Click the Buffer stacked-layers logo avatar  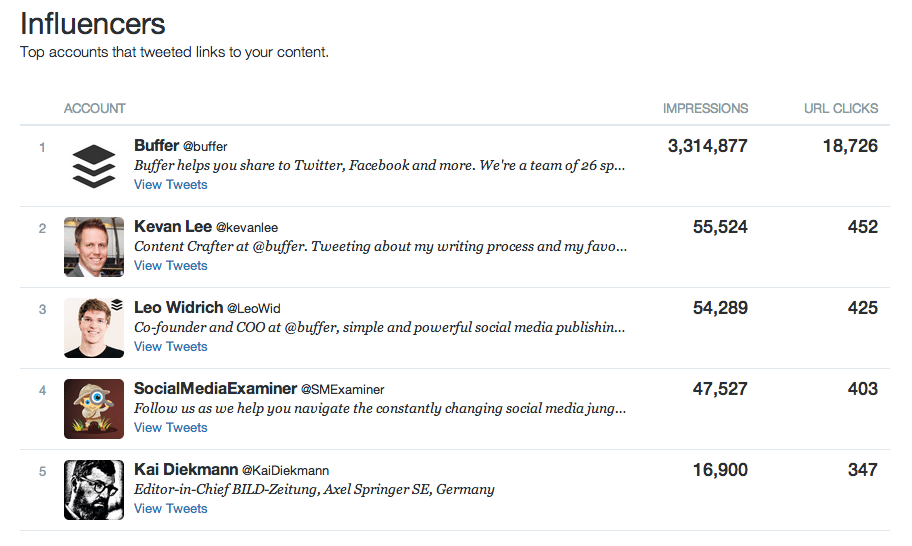pos(94,166)
